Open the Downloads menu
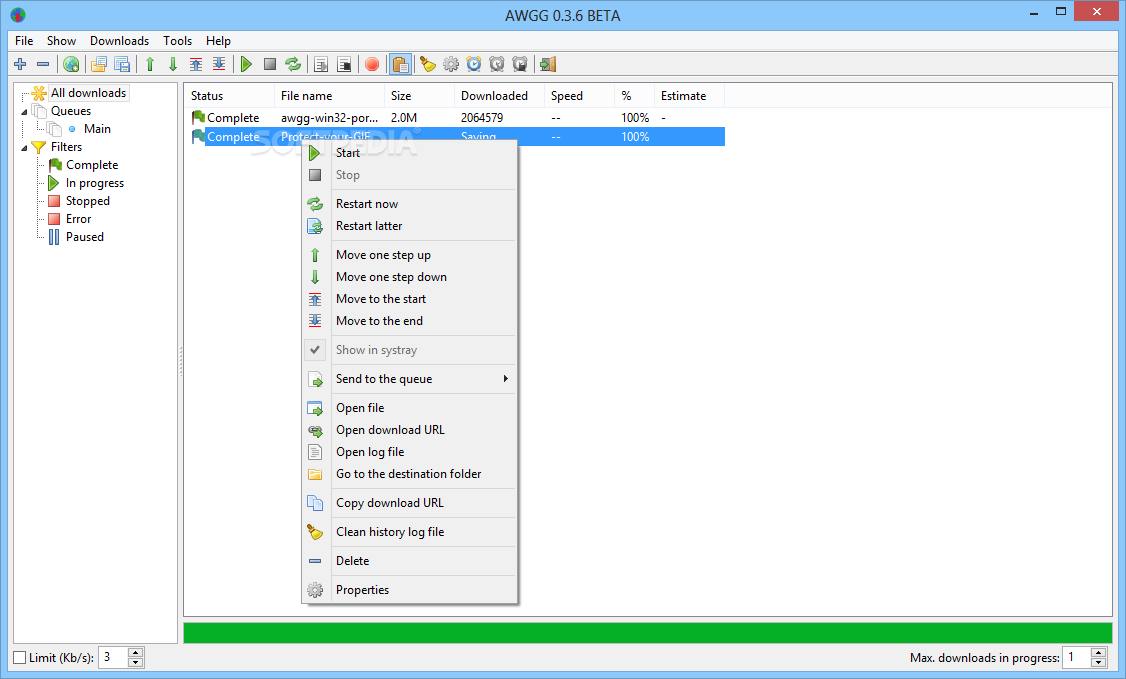Viewport: 1126px width, 679px height. pyautogui.click(x=119, y=41)
